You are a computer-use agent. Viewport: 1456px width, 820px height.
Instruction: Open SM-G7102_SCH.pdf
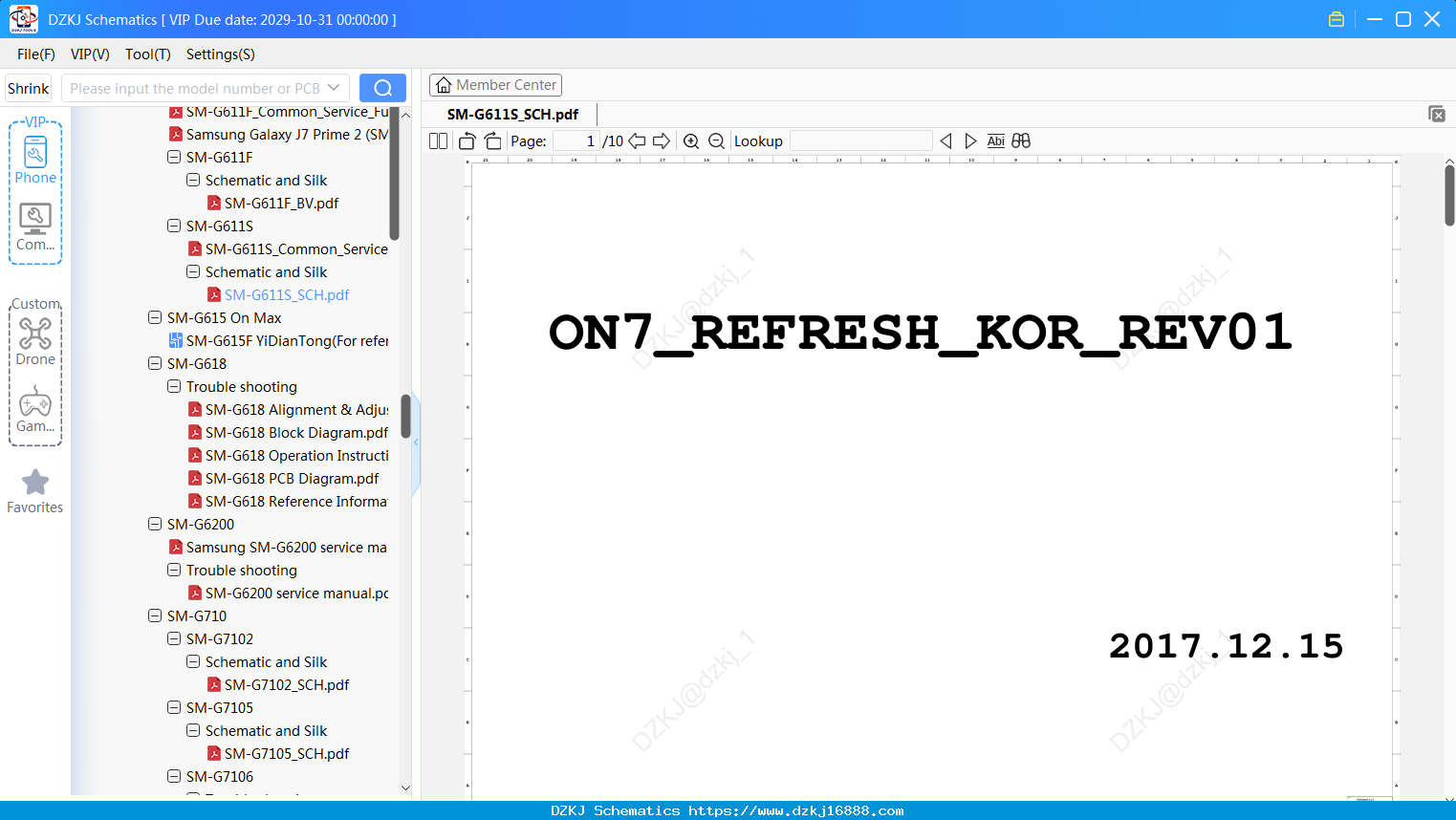point(278,685)
